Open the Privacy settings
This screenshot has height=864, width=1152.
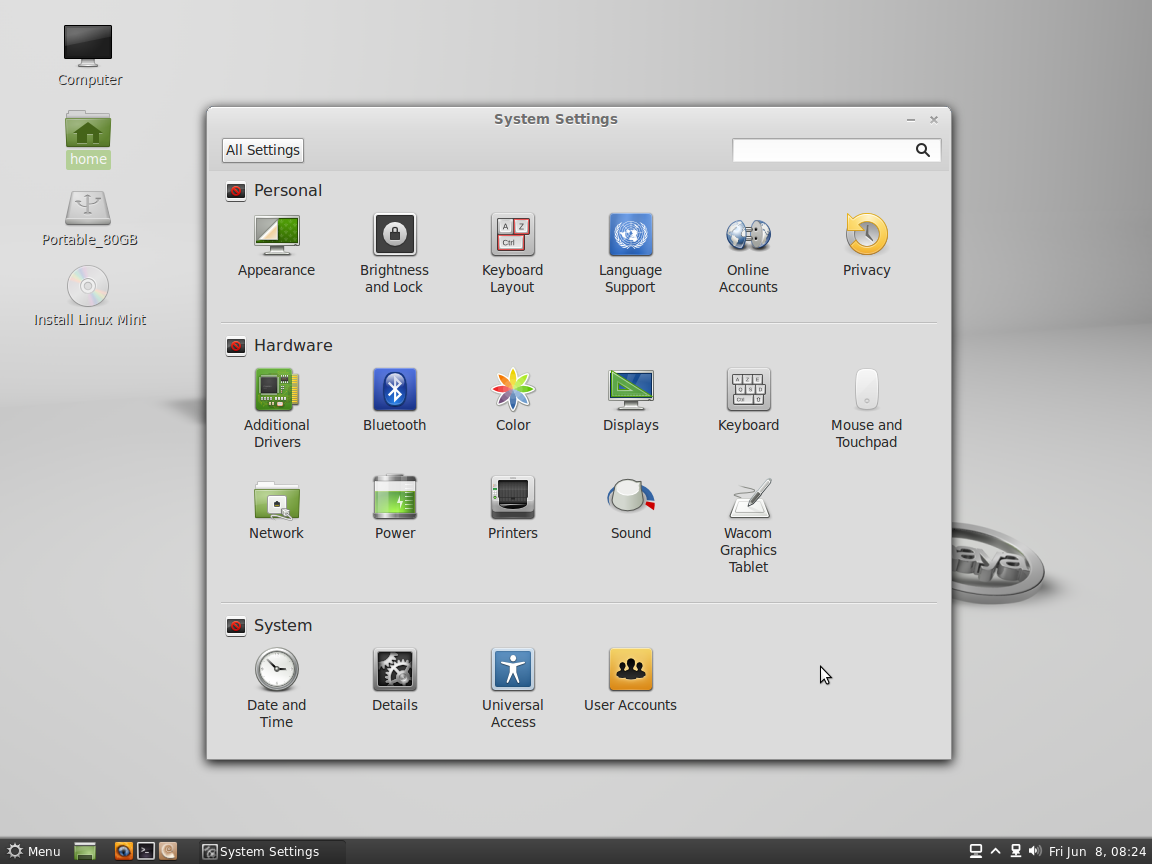(x=866, y=246)
